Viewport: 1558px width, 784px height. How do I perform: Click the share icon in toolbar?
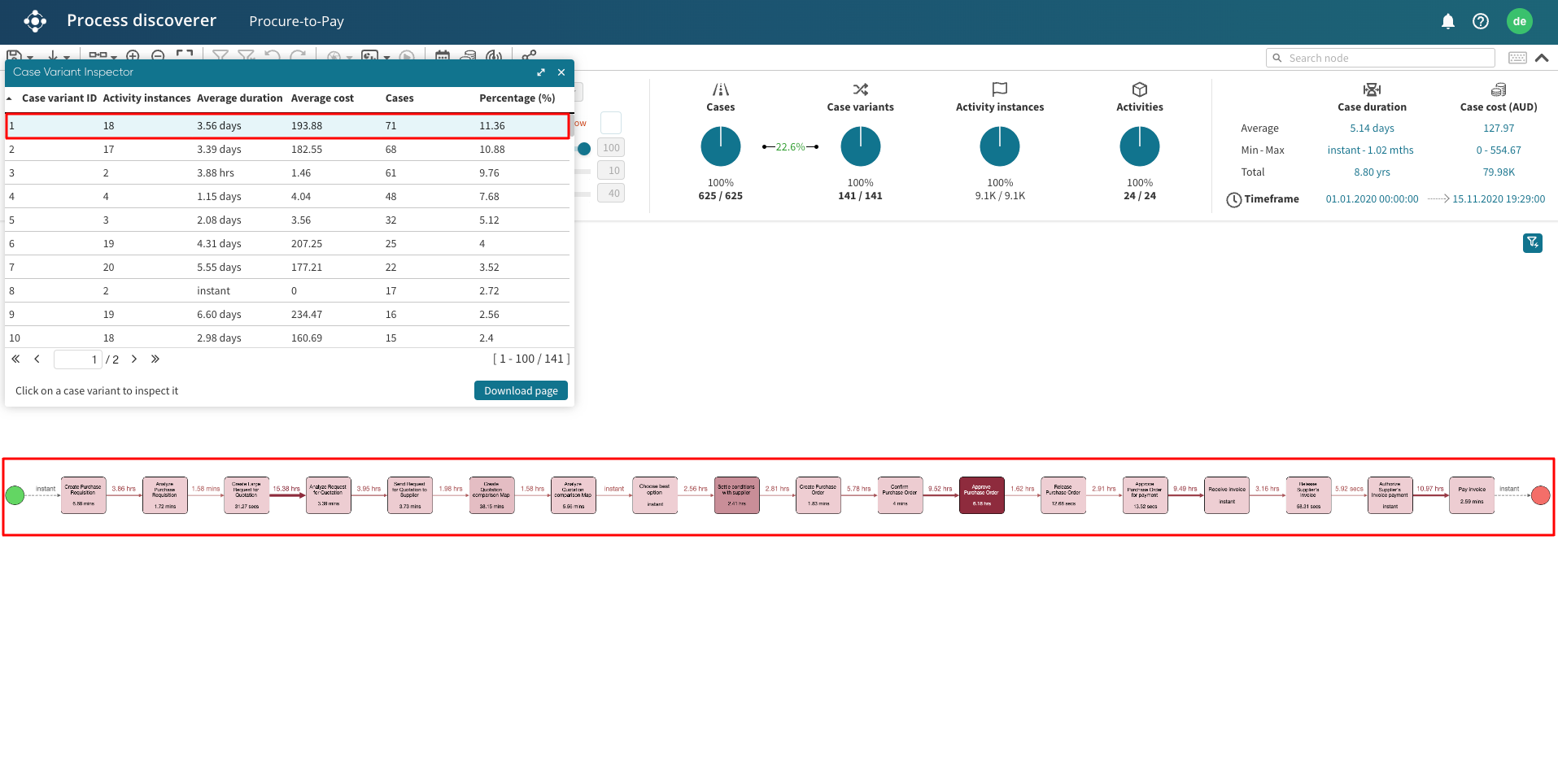tap(529, 55)
